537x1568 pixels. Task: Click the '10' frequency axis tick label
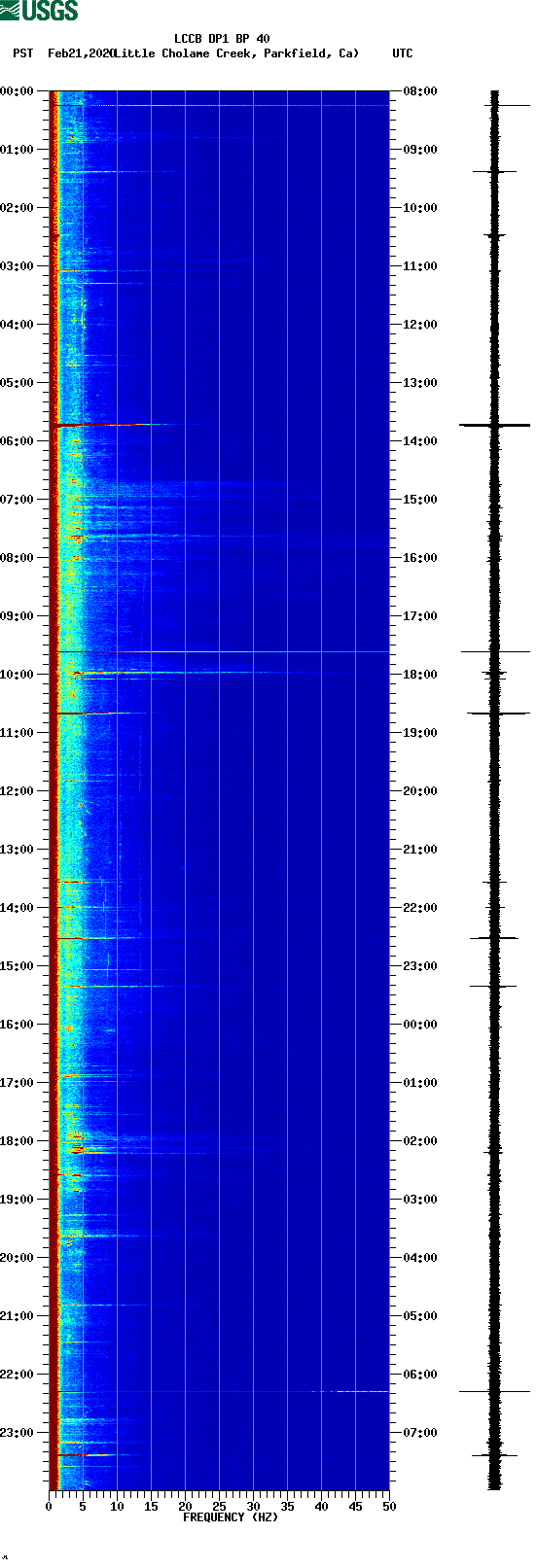pyautogui.click(x=117, y=1507)
